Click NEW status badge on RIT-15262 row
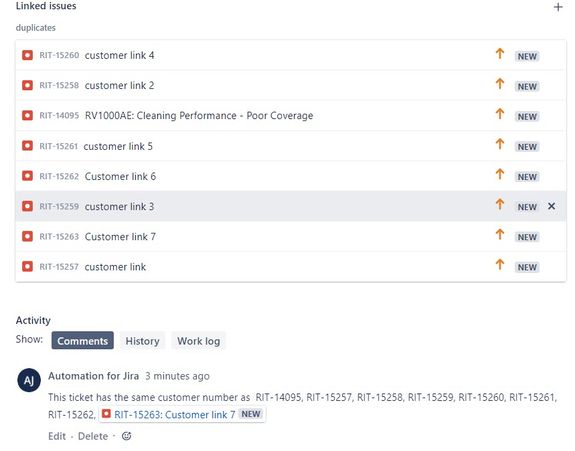The width and height of the screenshot is (575, 451). tap(527, 177)
